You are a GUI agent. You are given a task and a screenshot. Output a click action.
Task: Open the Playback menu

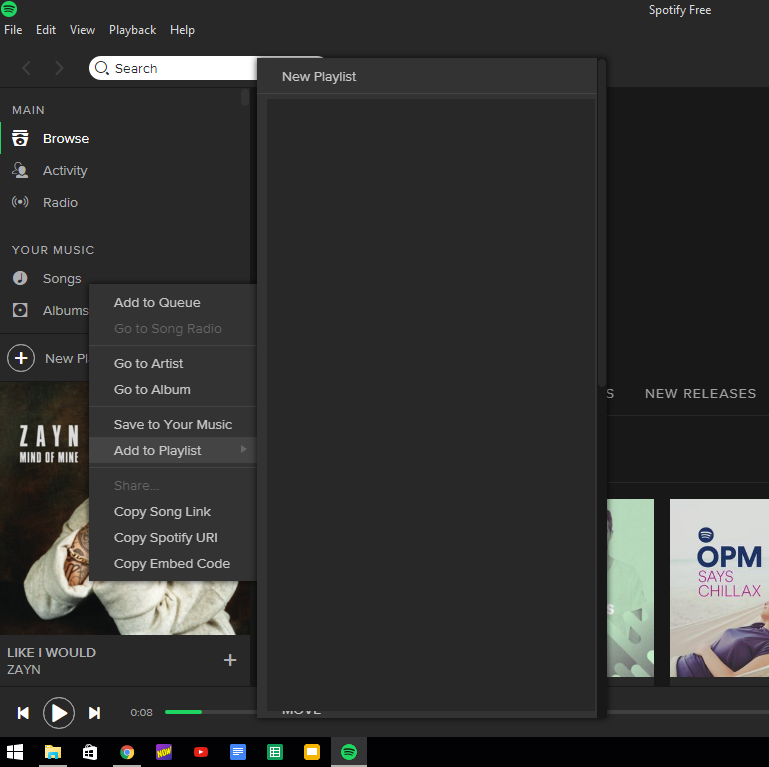pyautogui.click(x=132, y=30)
